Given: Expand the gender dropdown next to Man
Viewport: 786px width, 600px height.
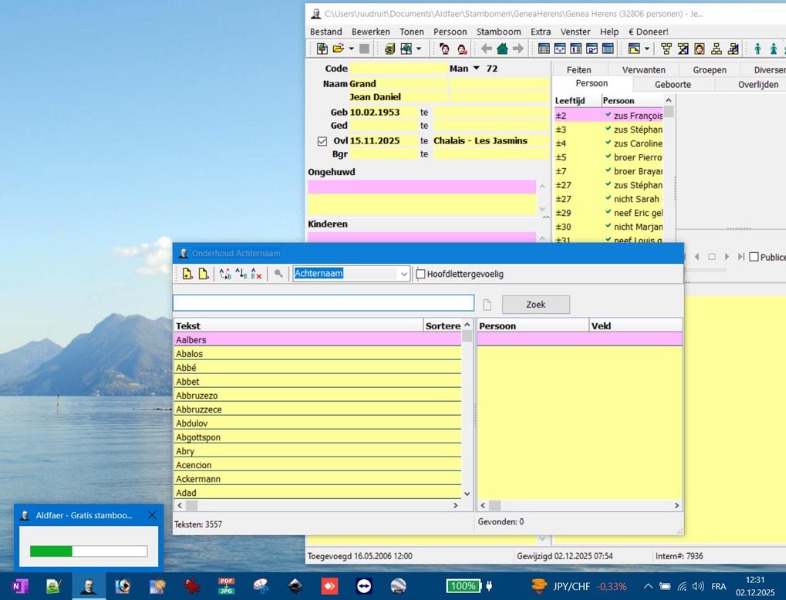Looking at the screenshot, I should tap(476, 69).
